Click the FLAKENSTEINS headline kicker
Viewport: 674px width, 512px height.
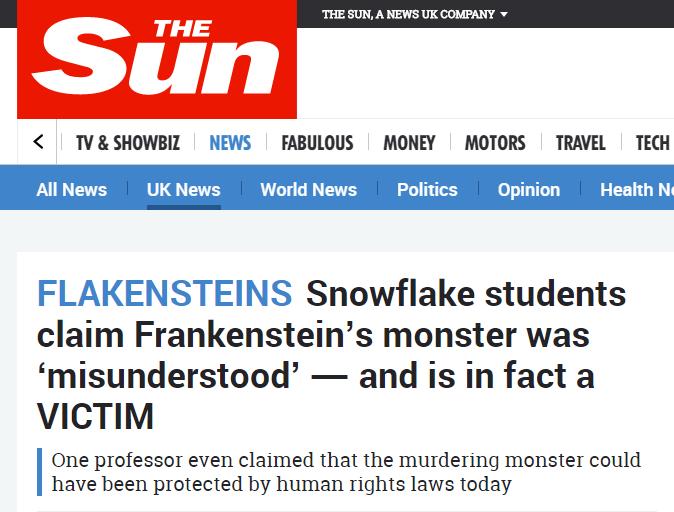(165, 294)
